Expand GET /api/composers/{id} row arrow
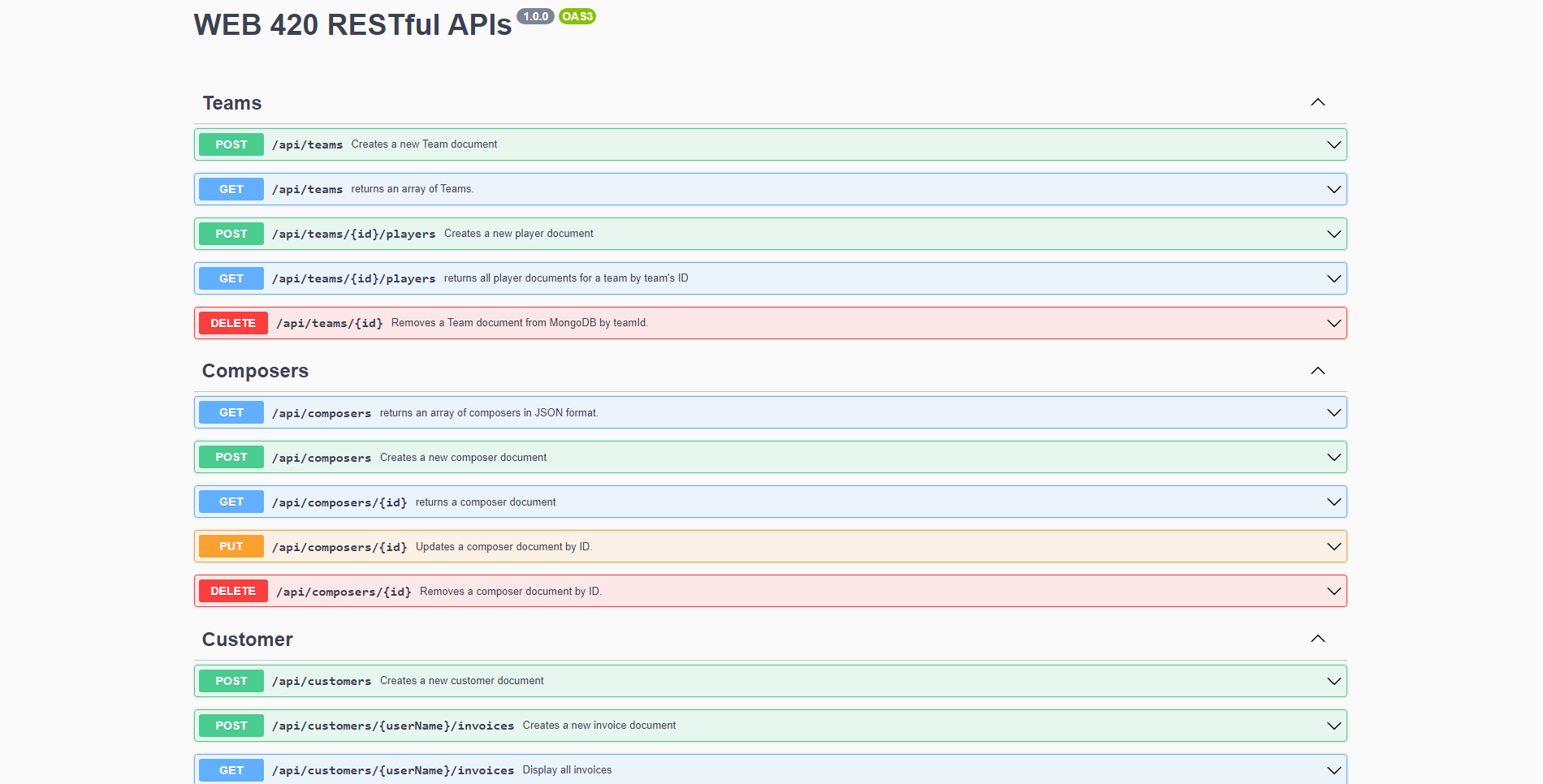This screenshot has height=784, width=1543. [1333, 502]
